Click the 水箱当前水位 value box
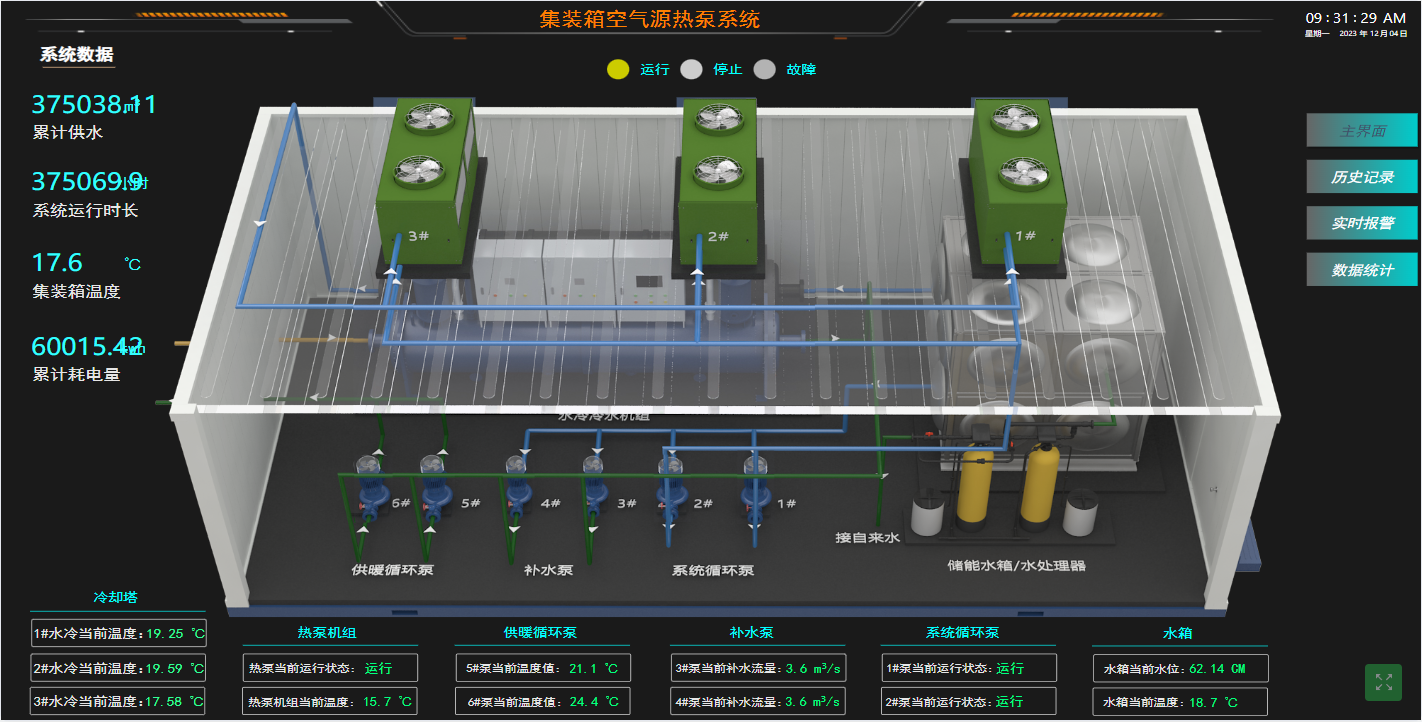Image resolution: width=1422 pixels, height=722 pixels. 1179,668
